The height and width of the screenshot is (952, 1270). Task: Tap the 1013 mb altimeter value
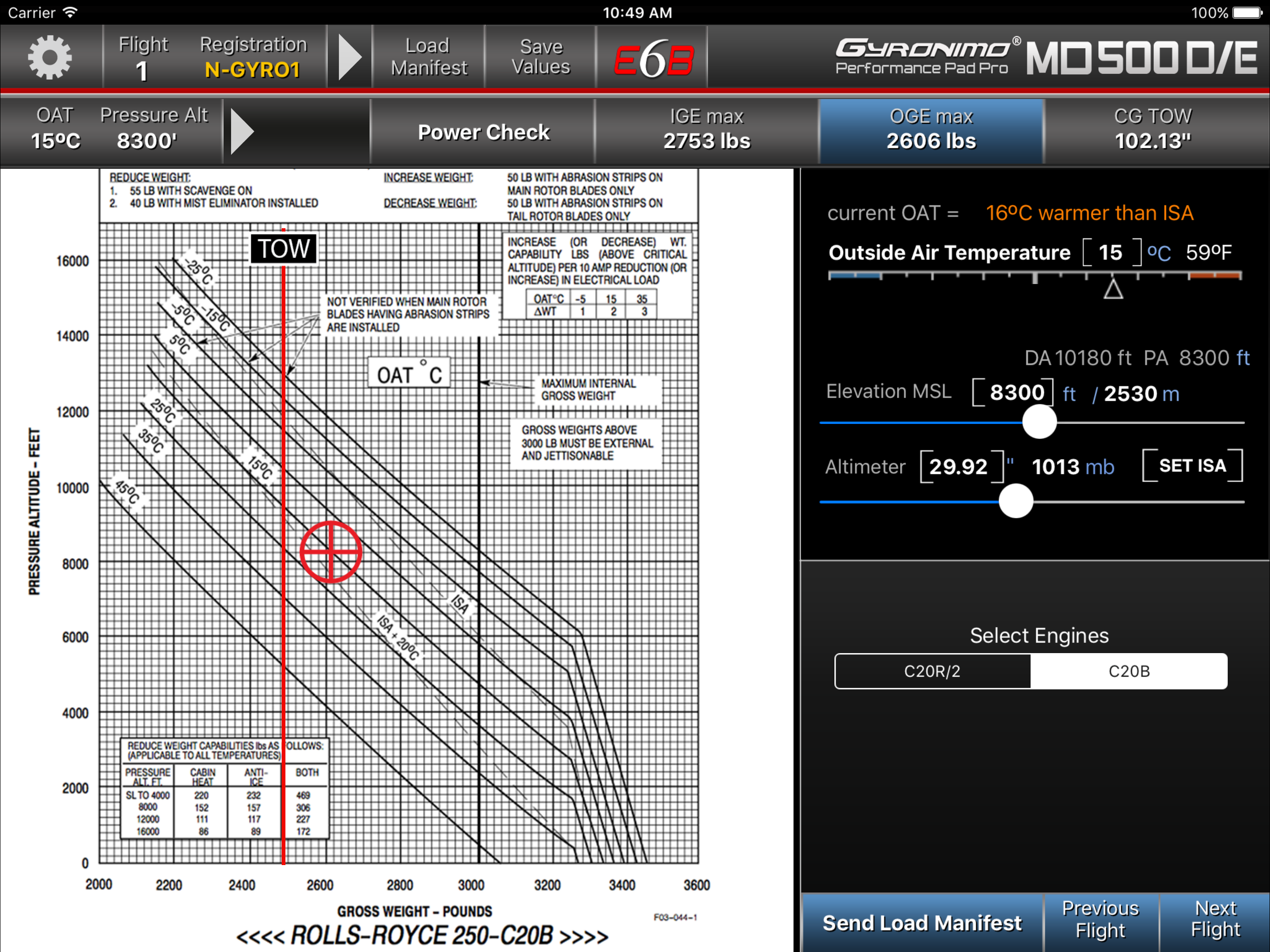[x=1072, y=467]
